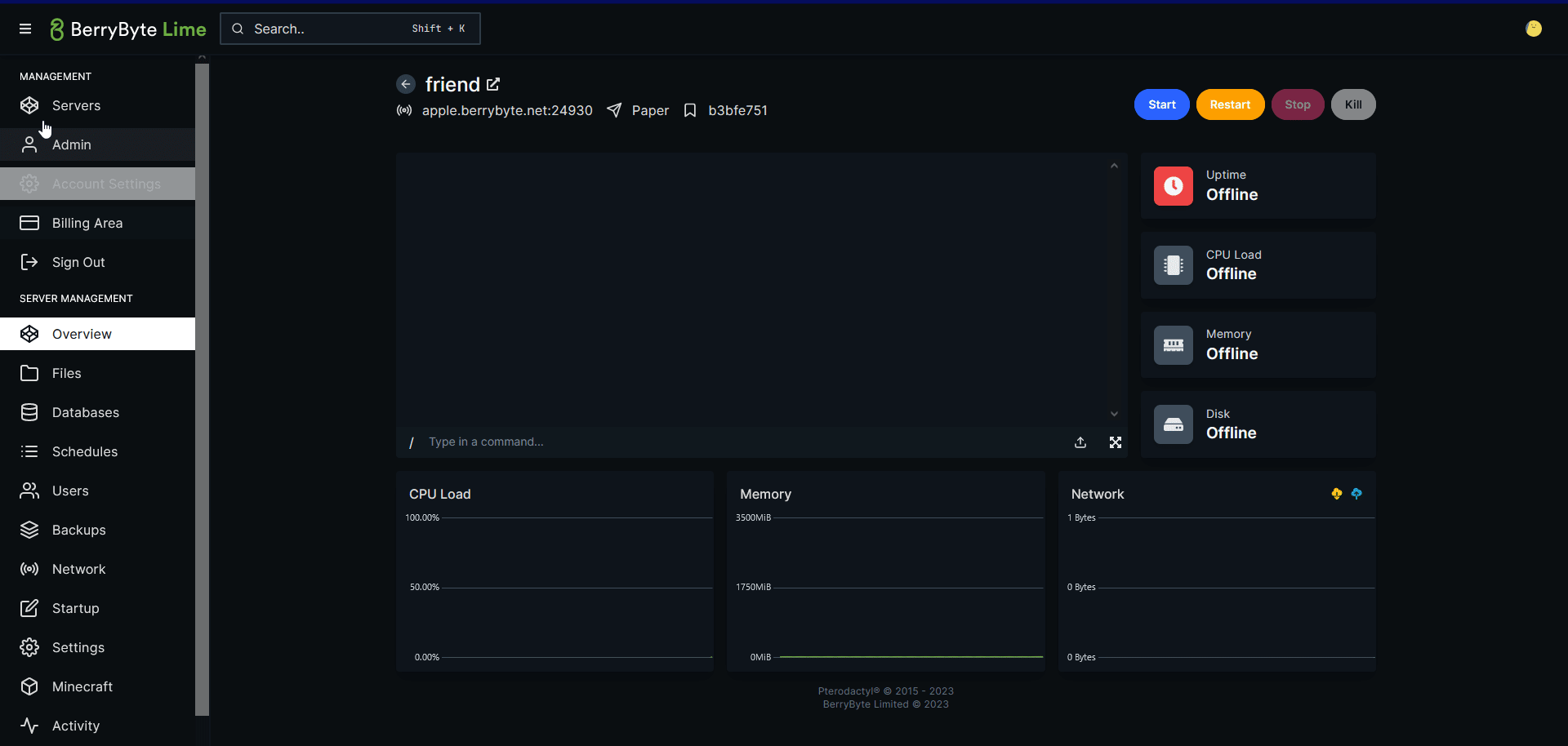Open Startup section
This screenshot has height=746, width=1568.
pyautogui.click(x=98, y=608)
